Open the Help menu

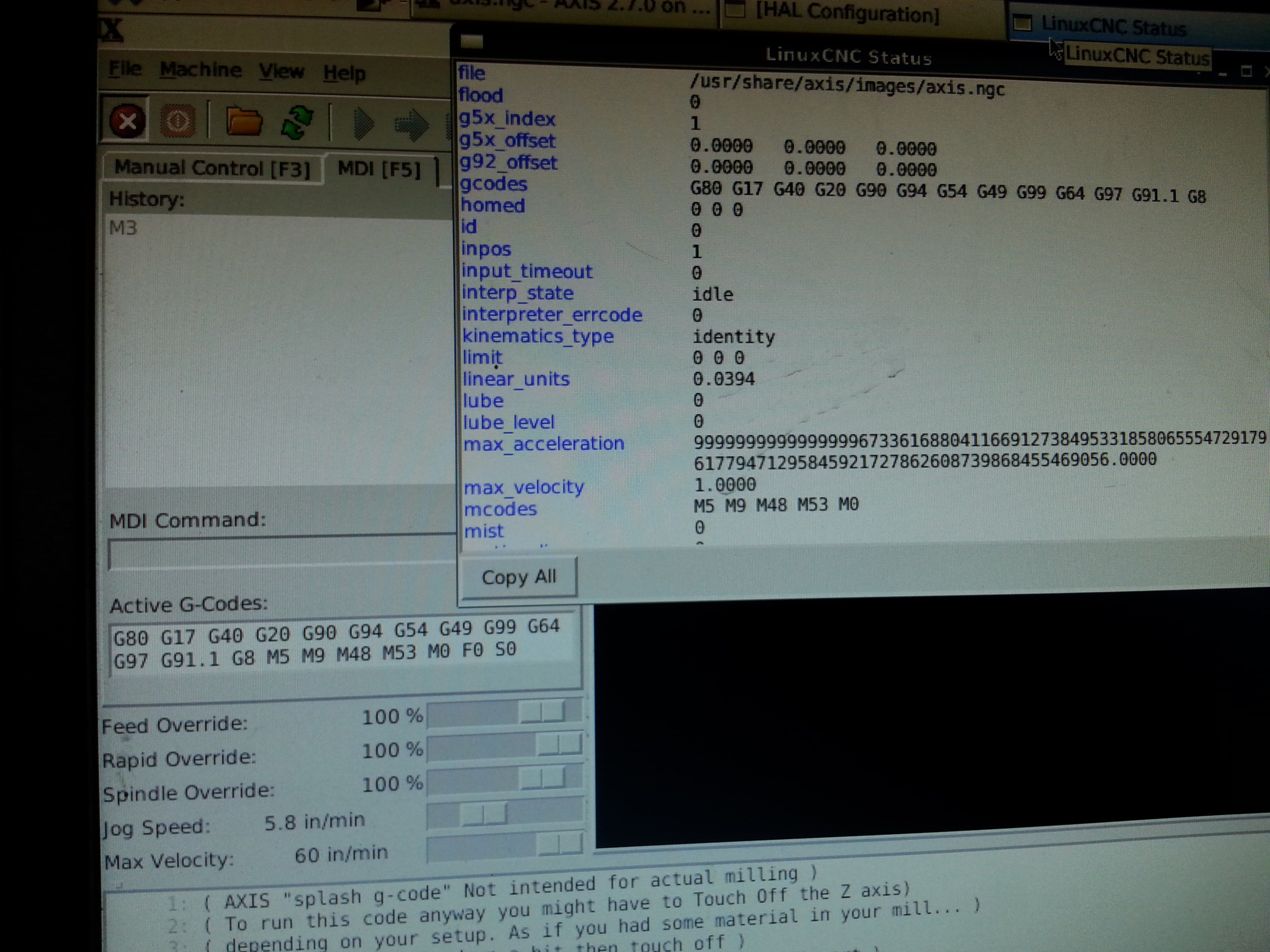click(x=344, y=73)
